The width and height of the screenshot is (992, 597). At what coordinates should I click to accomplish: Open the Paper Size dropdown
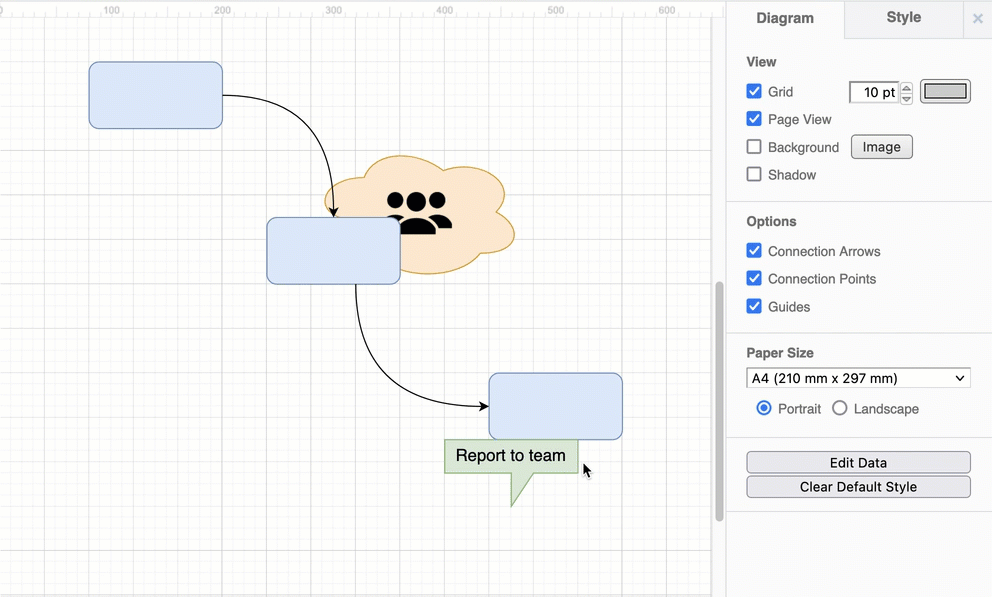(858, 378)
